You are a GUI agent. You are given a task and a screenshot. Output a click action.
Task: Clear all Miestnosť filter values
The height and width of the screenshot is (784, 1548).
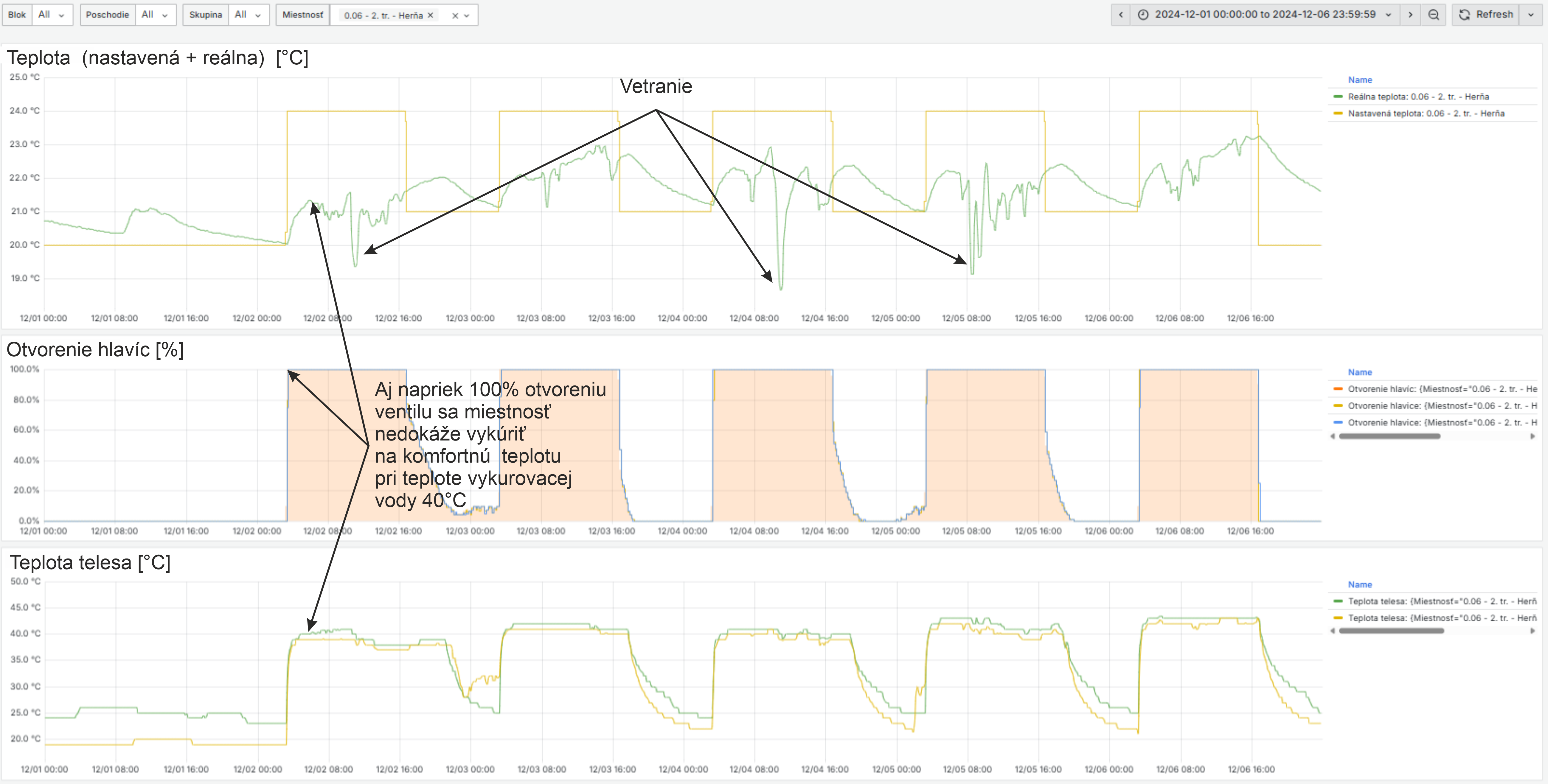point(455,15)
